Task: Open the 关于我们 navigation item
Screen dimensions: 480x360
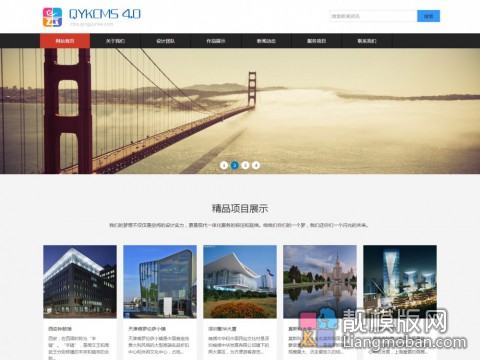Action: point(115,41)
